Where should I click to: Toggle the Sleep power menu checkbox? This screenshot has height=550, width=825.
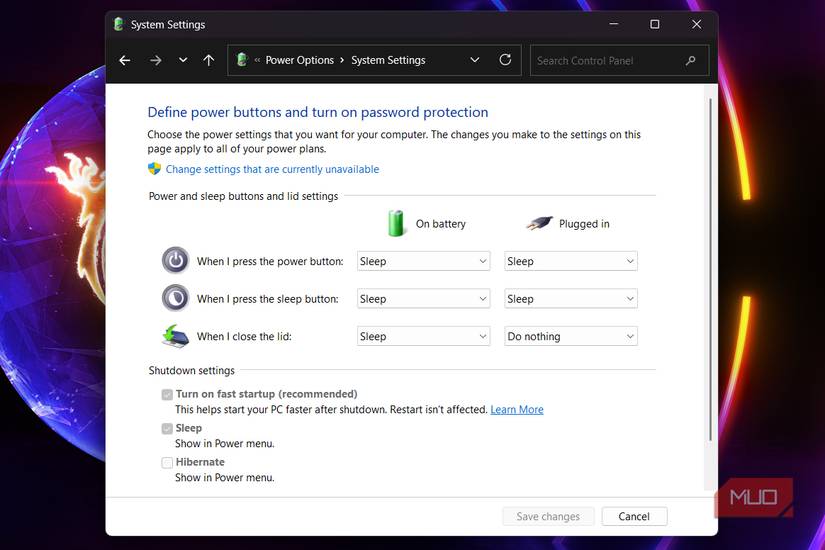(x=167, y=428)
